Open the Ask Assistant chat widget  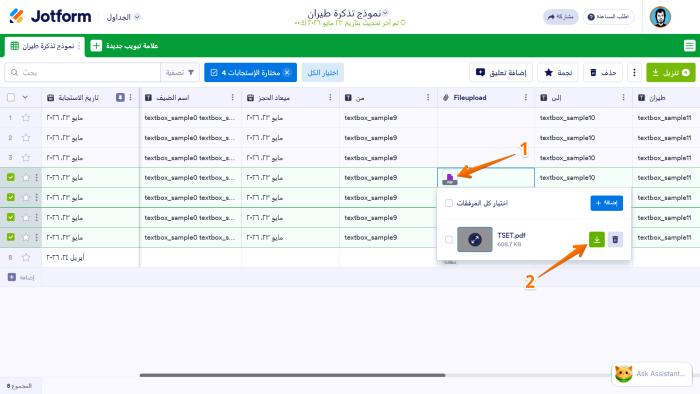pyautogui.click(x=651, y=373)
